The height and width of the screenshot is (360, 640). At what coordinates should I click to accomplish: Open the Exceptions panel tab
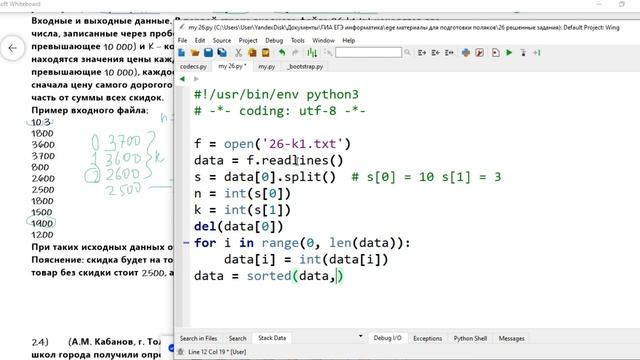pos(427,338)
